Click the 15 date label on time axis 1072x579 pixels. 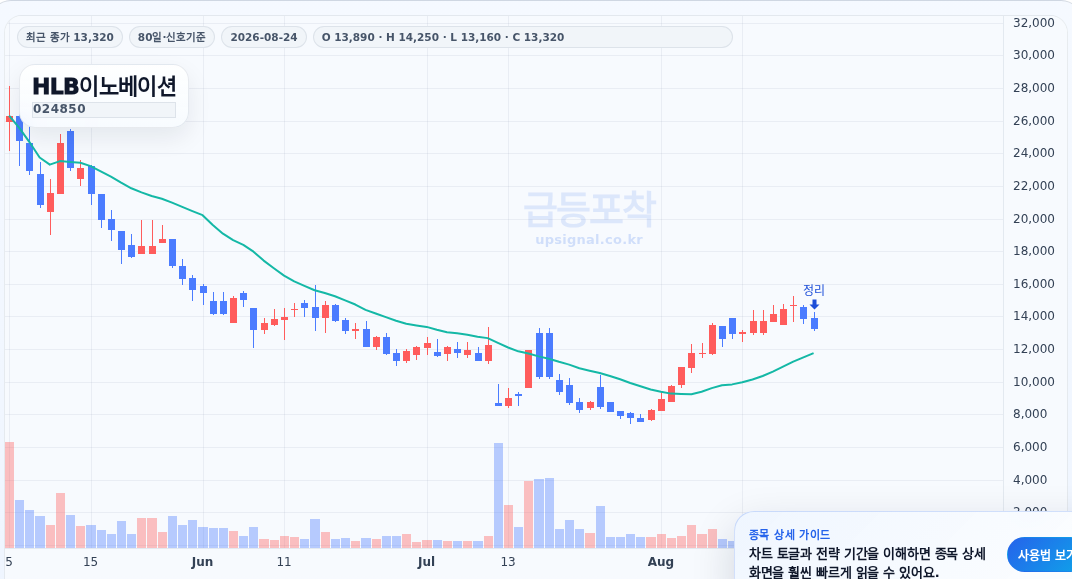pyautogui.click(x=90, y=562)
